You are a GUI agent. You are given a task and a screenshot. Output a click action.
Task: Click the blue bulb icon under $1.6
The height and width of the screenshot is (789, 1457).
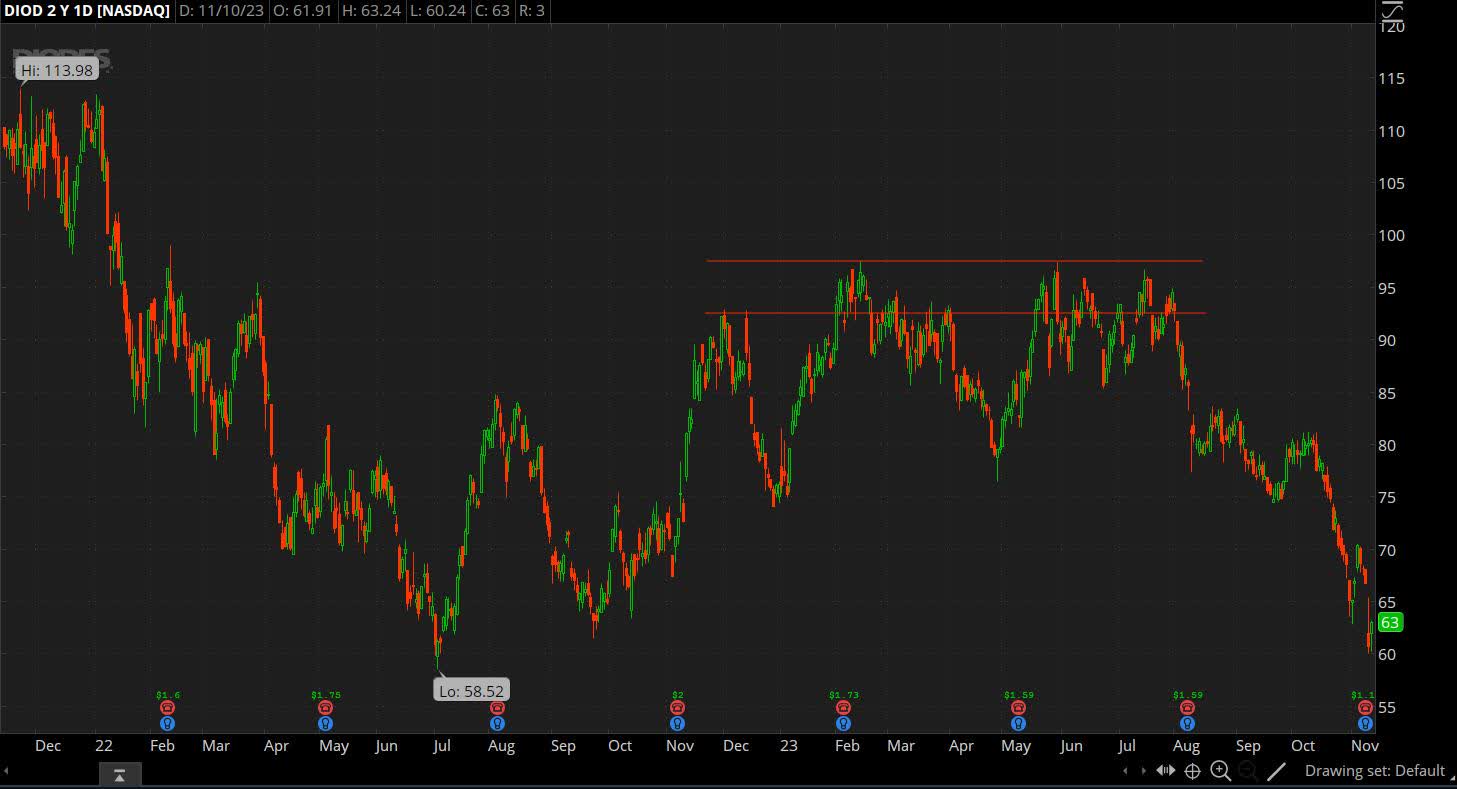pos(167,723)
